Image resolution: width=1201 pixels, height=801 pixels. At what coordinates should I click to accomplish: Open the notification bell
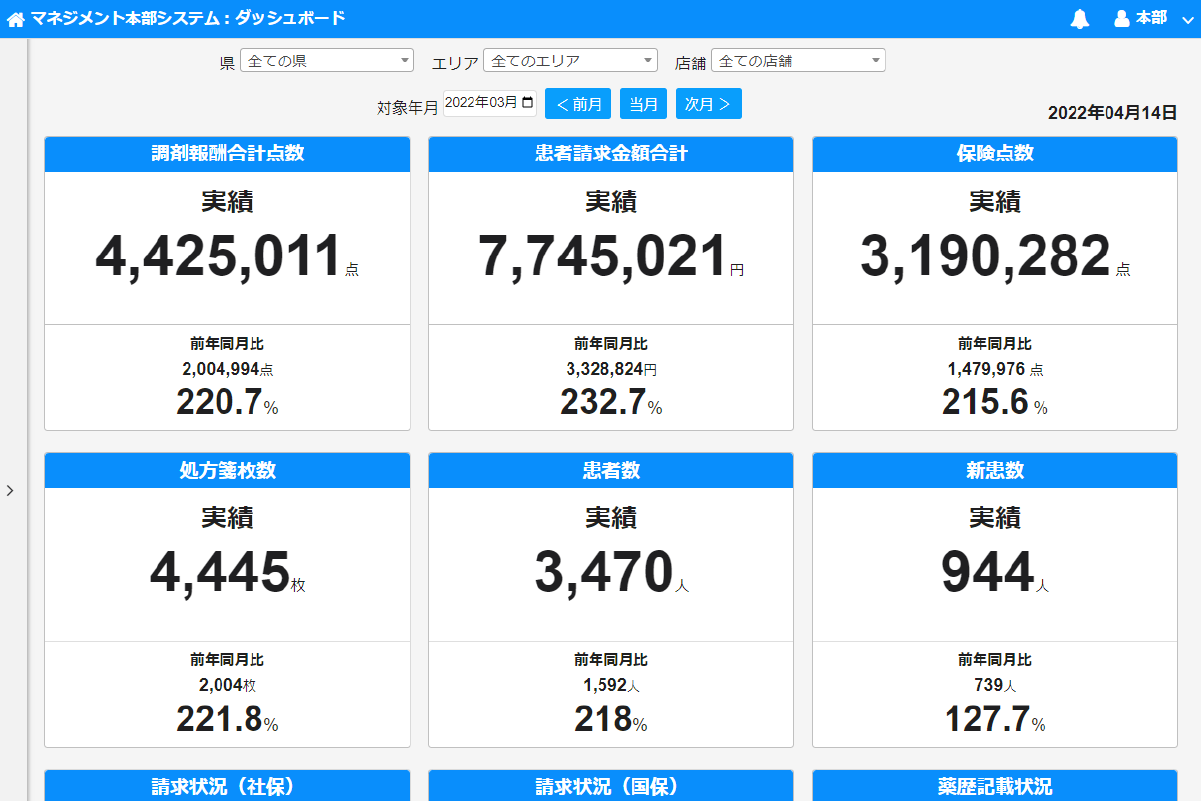tap(1079, 19)
